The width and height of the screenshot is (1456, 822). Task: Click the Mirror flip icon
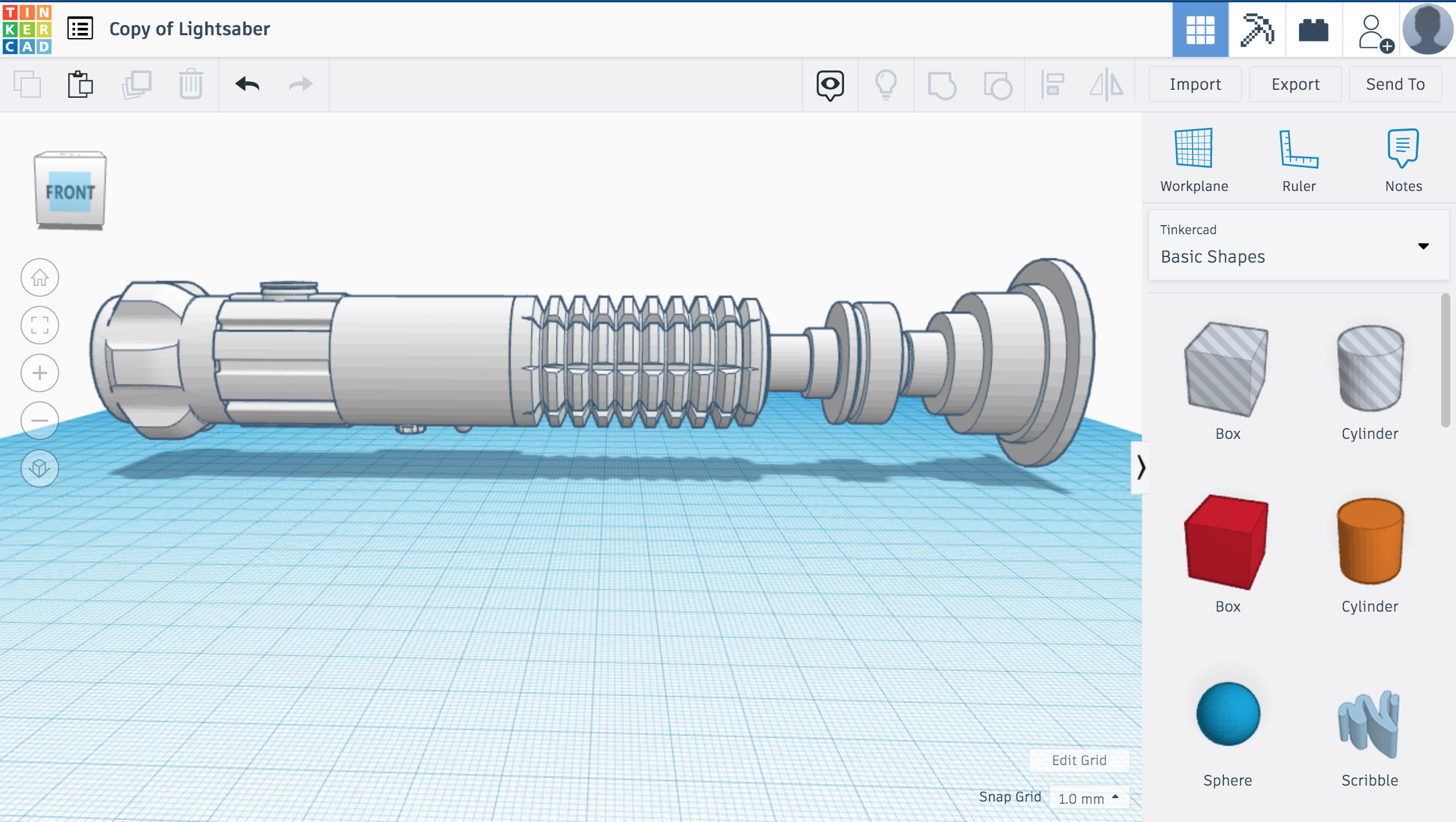1107,85
